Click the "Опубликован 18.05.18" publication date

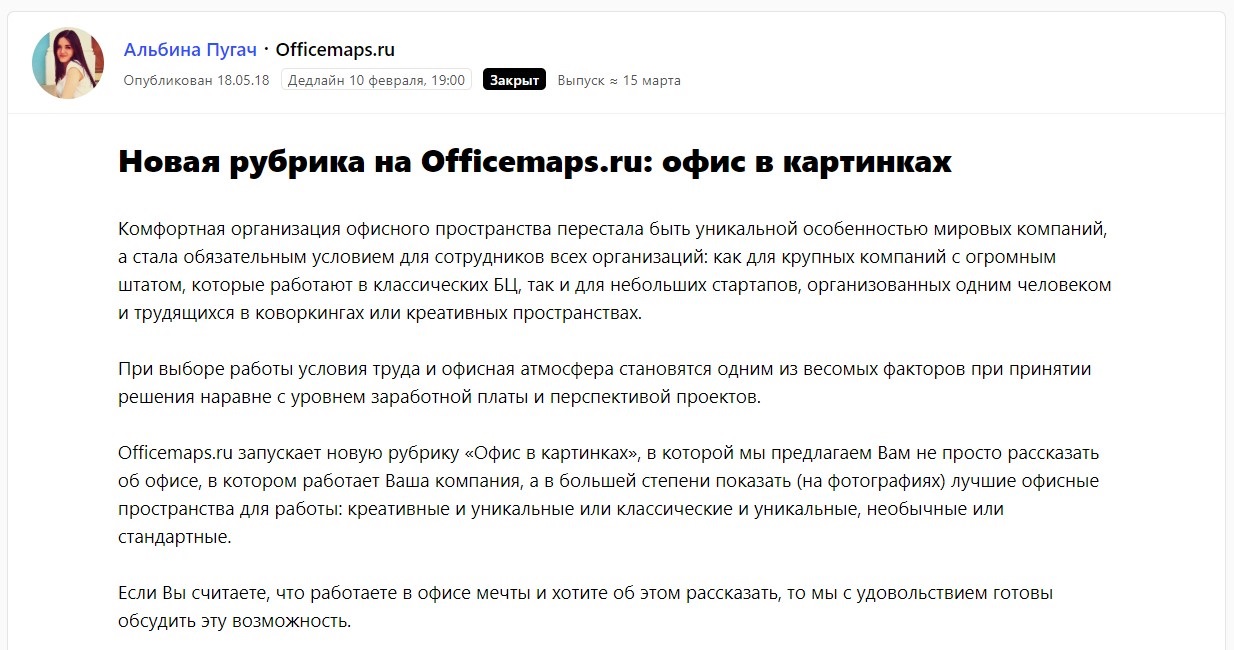click(x=196, y=80)
